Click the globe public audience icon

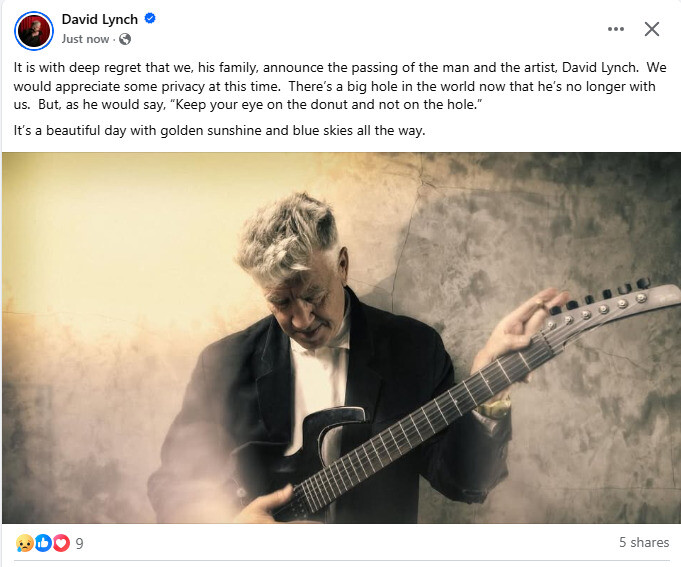coord(125,39)
